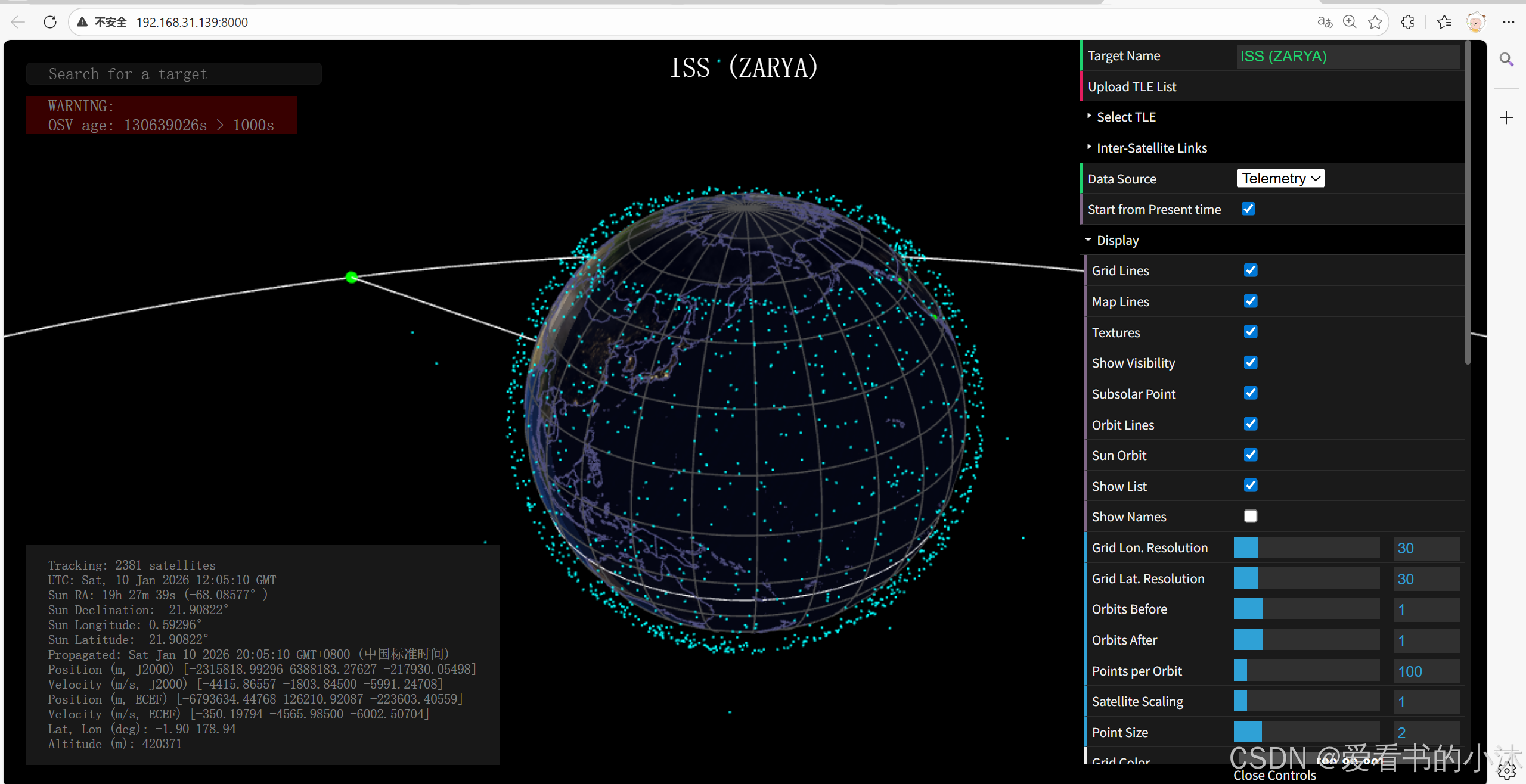The height and width of the screenshot is (784, 1526).
Task: Adjust the Orbits Before slider
Action: 1307,609
